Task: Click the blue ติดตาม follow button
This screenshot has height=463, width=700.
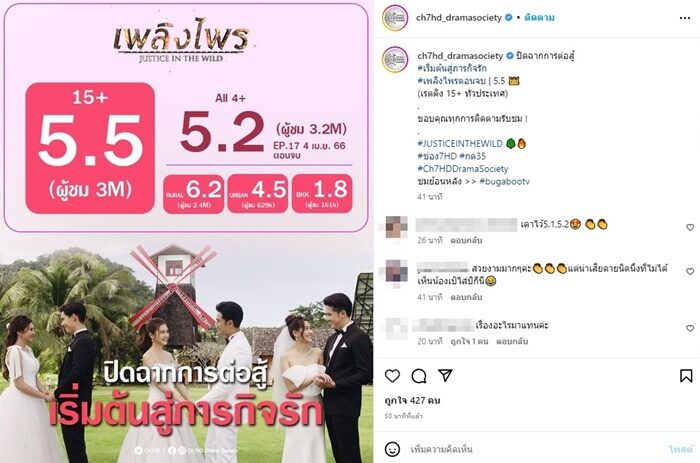Action: (539, 18)
